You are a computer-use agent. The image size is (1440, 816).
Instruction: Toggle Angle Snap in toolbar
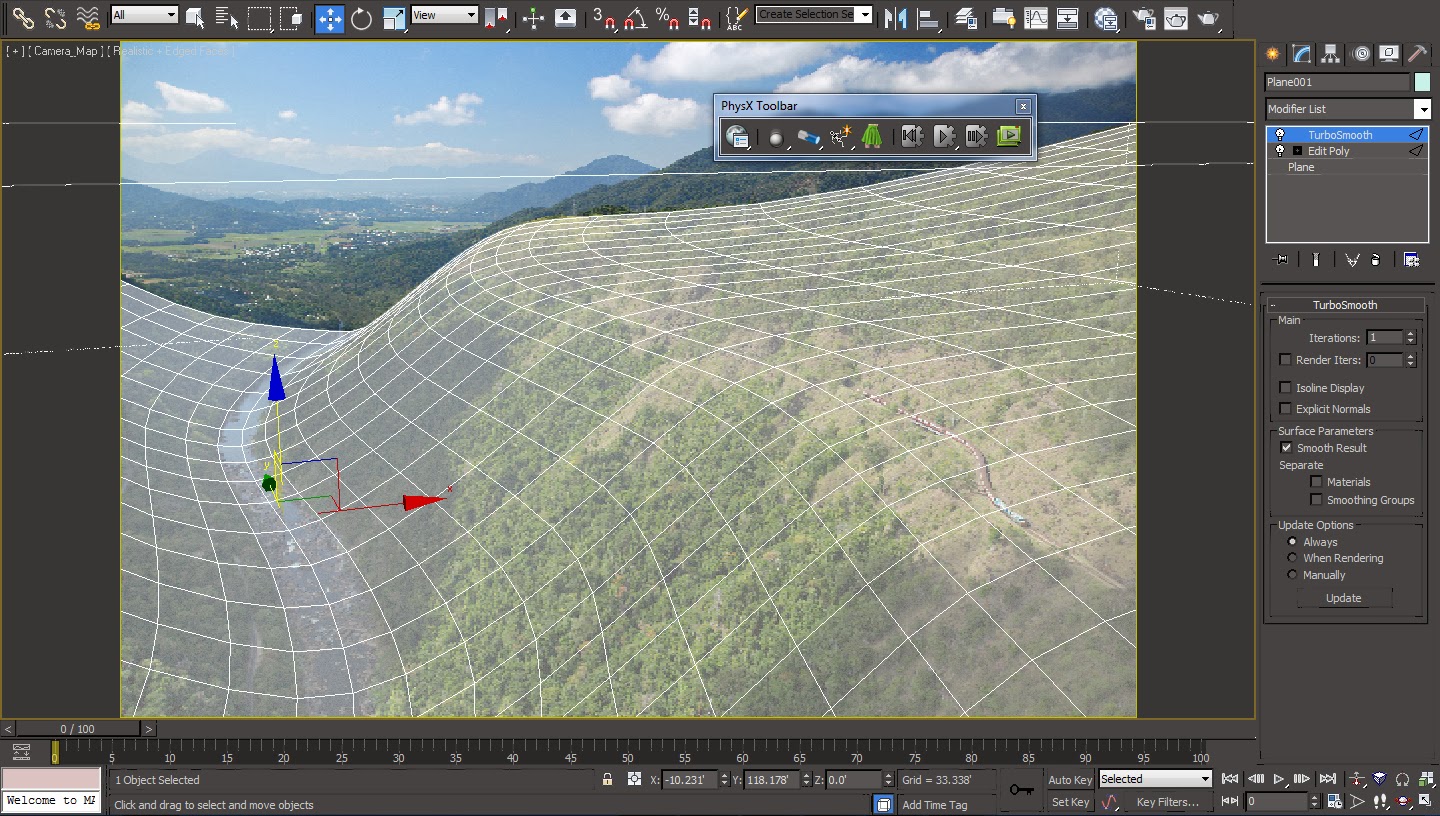point(634,18)
